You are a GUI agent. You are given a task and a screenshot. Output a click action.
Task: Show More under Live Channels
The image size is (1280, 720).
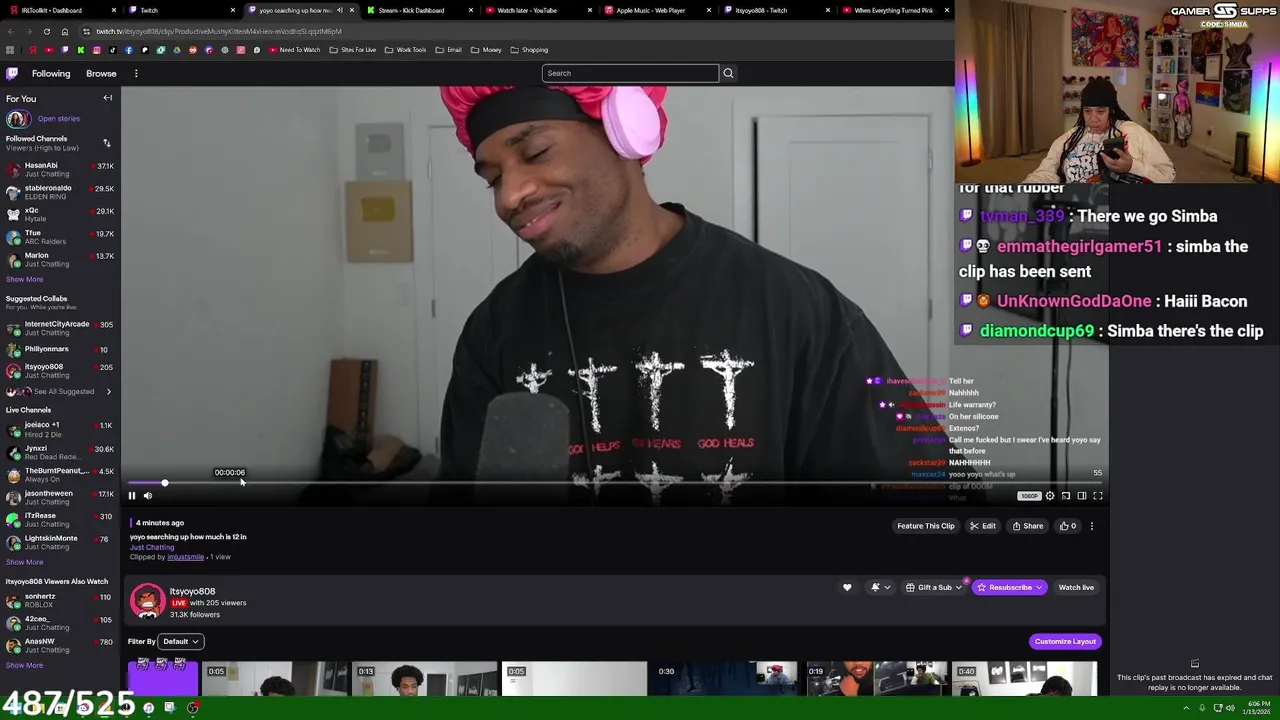[x=24, y=562]
